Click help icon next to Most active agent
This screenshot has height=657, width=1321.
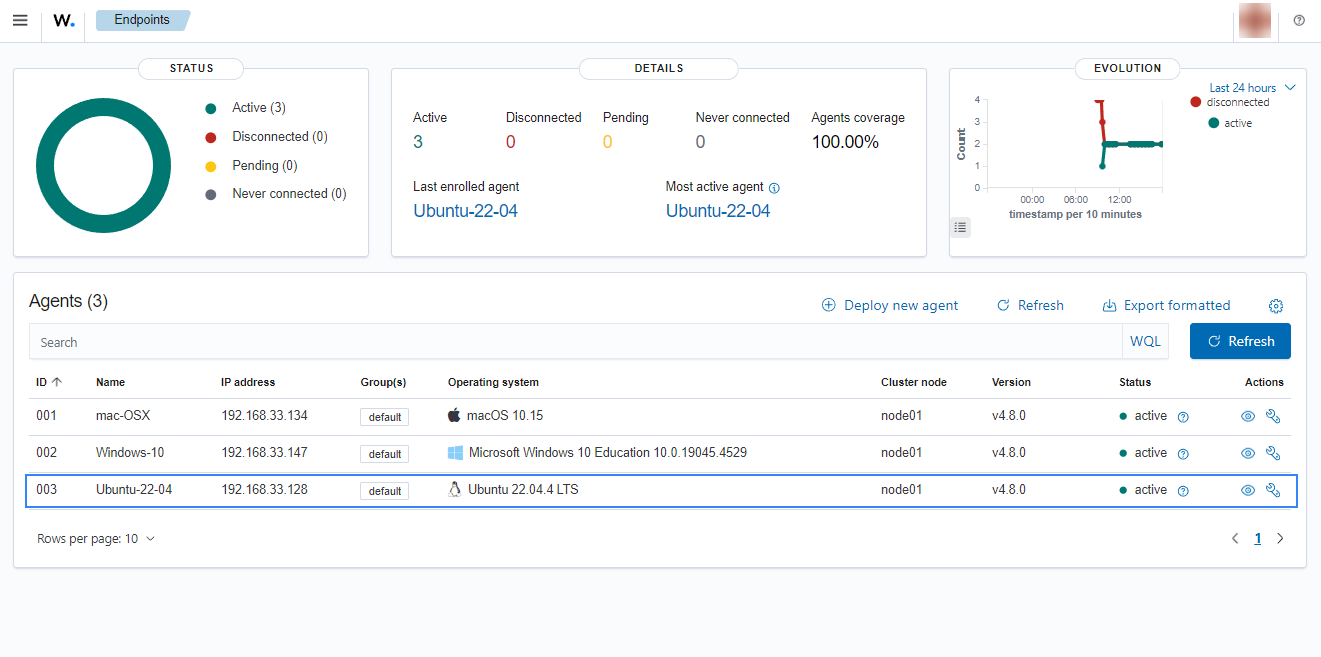coord(776,187)
